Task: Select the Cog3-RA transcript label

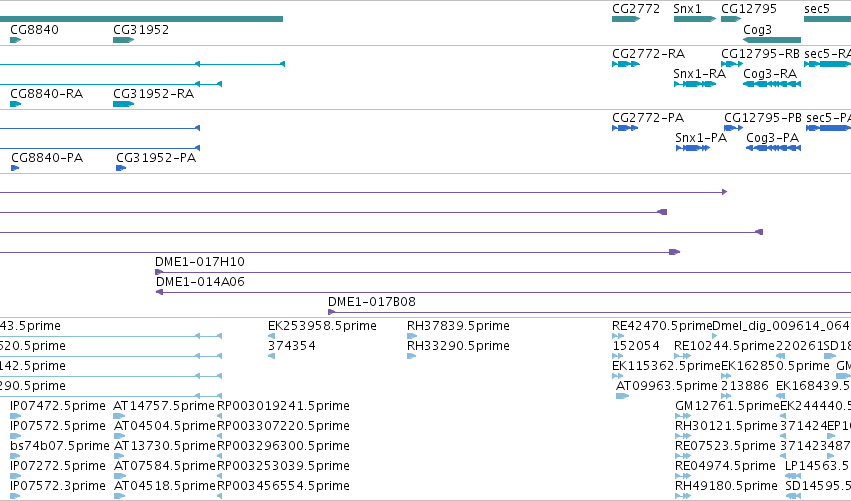Action: 770,74
